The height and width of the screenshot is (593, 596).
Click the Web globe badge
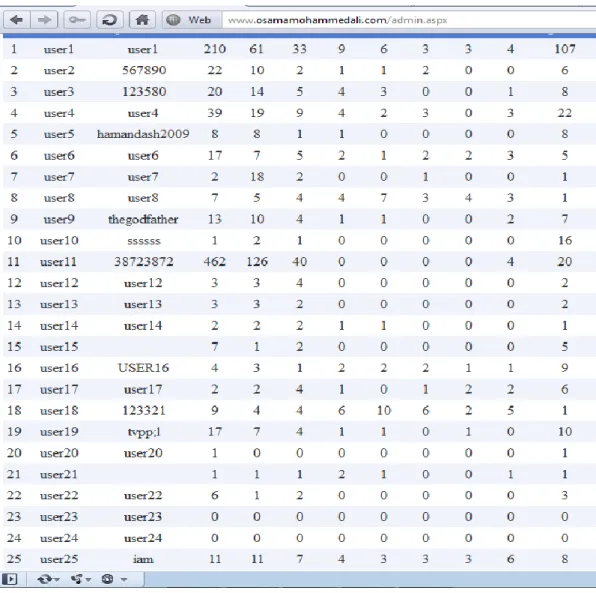192,20
